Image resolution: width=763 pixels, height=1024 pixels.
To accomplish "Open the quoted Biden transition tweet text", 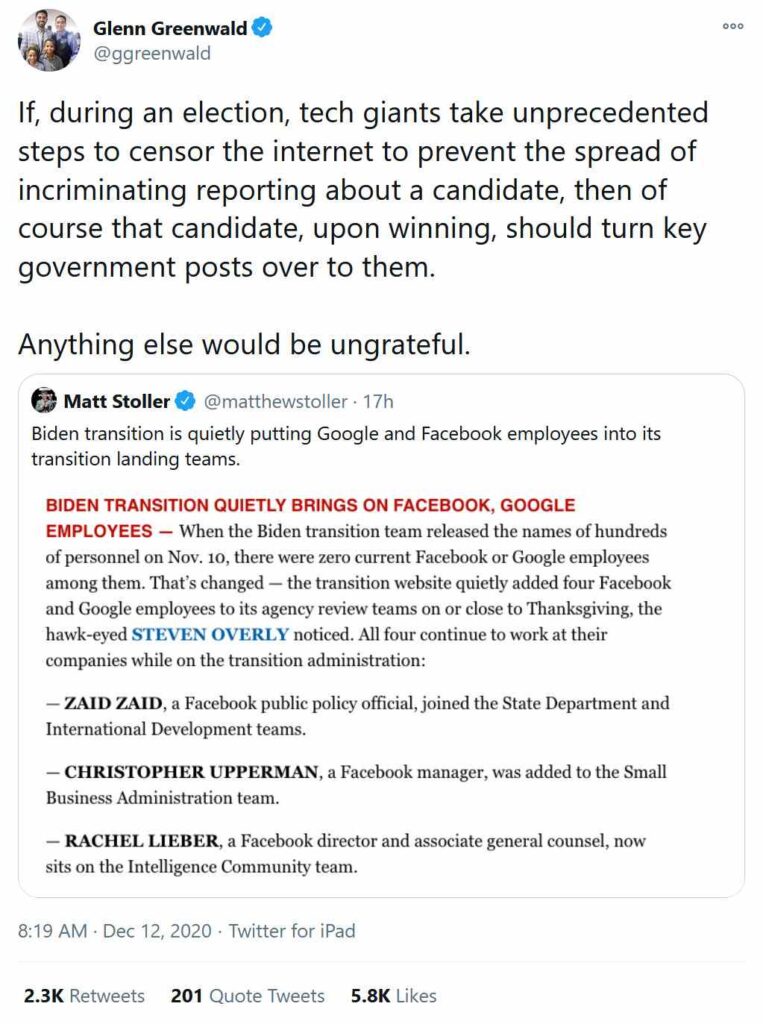I will [346, 445].
